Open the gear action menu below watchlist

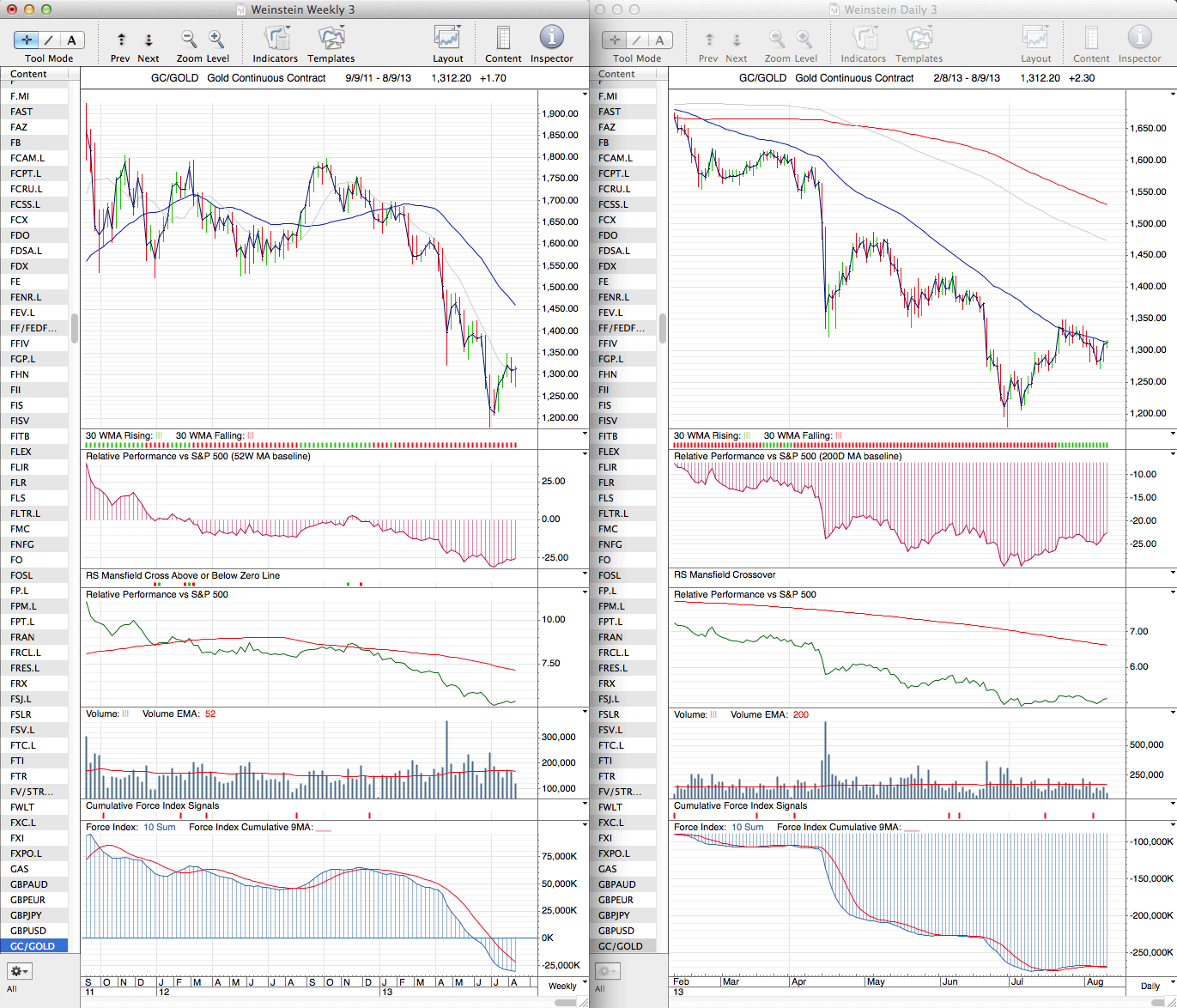(x=20, y=971)
